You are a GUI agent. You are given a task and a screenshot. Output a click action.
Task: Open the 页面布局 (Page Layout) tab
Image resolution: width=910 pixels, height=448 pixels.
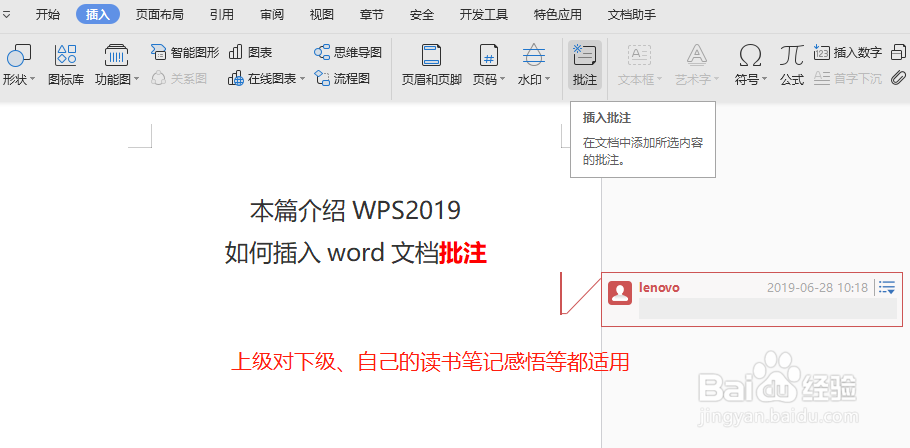tap(160, 15)
